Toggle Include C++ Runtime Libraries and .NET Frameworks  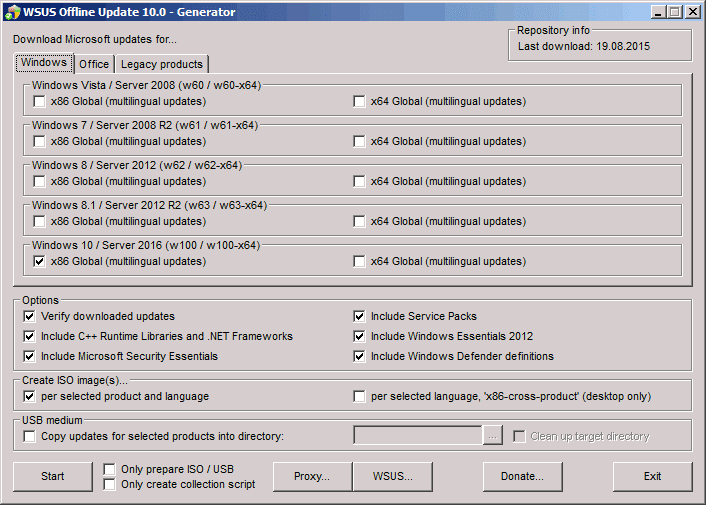tap(29, 336)
